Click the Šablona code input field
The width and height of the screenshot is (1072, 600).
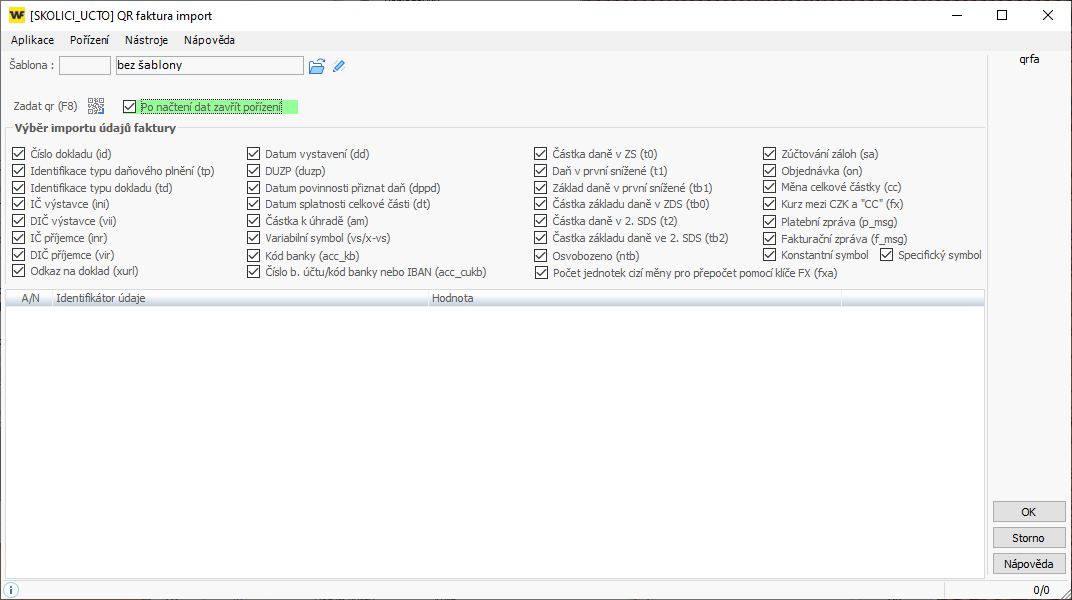click(x=85, y=66)
